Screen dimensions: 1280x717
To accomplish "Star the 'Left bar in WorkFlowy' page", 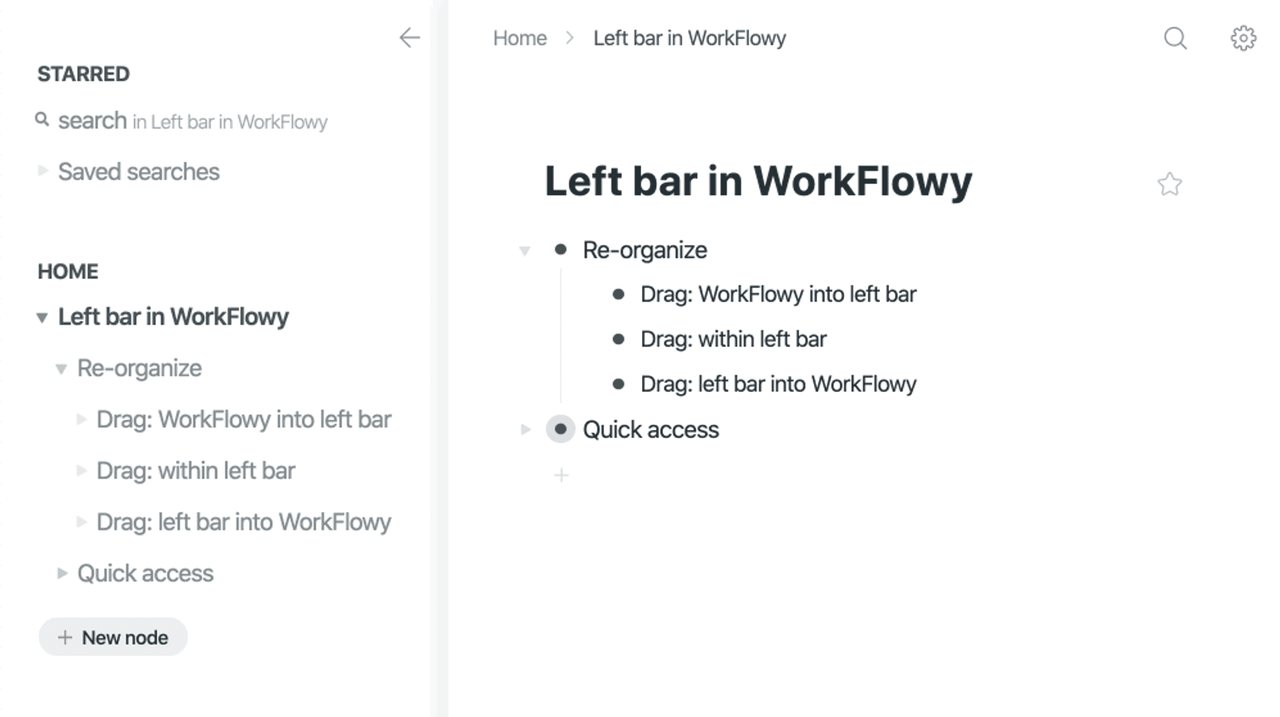I will tap(1169, 184).
